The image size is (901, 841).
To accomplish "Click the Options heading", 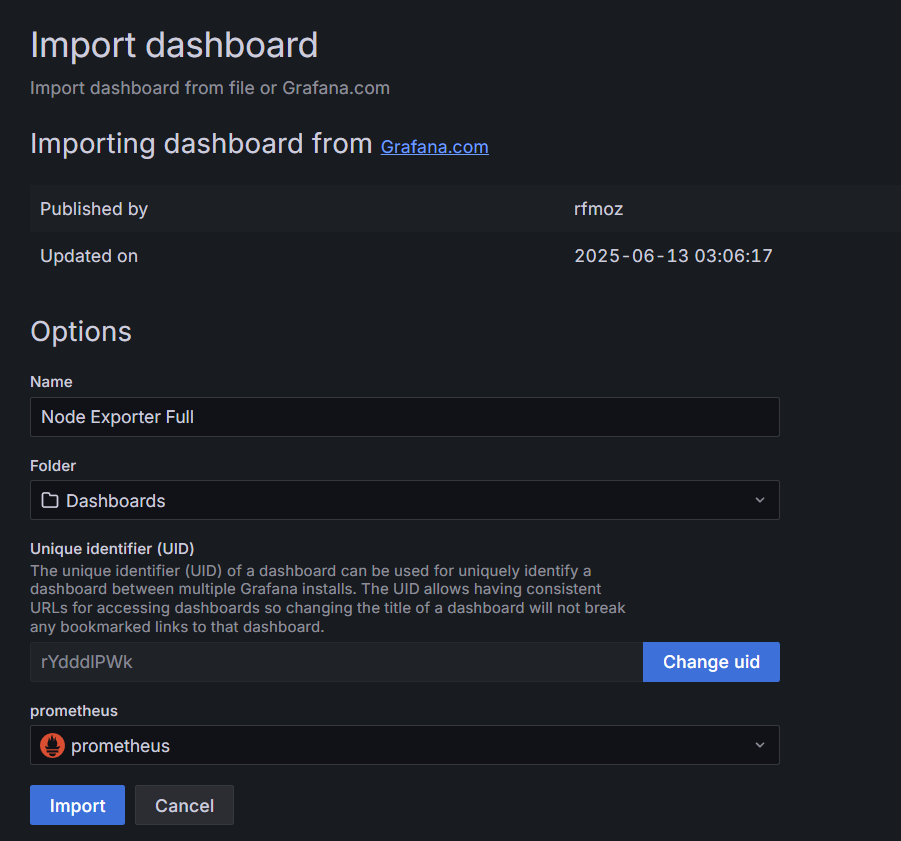I will pyautogui.click(x=81, y=331).
